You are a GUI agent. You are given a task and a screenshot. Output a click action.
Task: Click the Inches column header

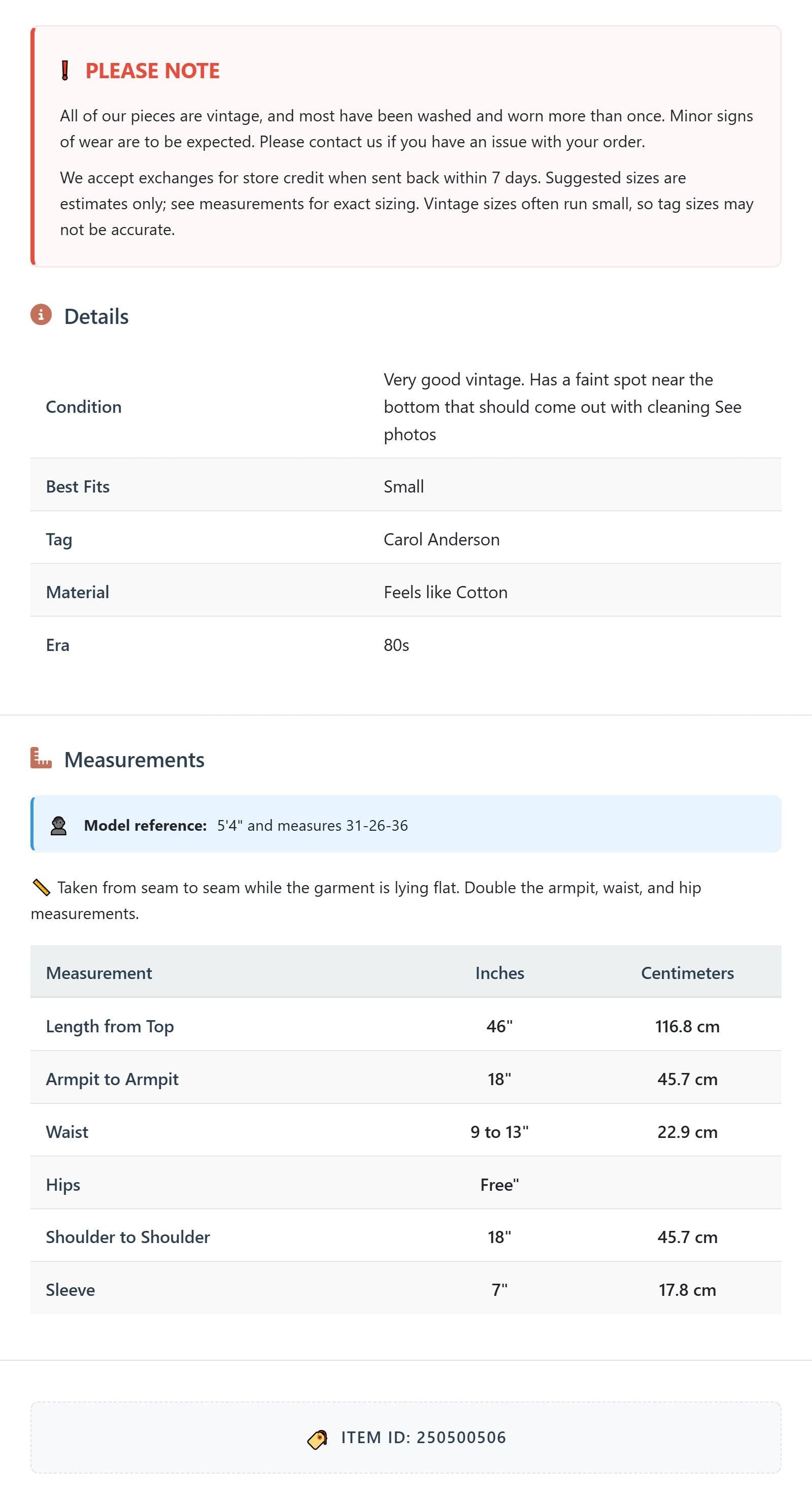pos(499,972)
